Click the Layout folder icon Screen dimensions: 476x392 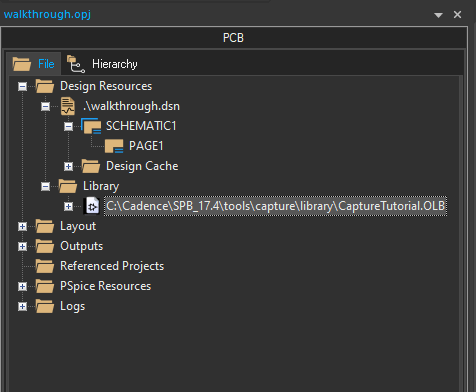pyautogui.click(x=45, y=226)
